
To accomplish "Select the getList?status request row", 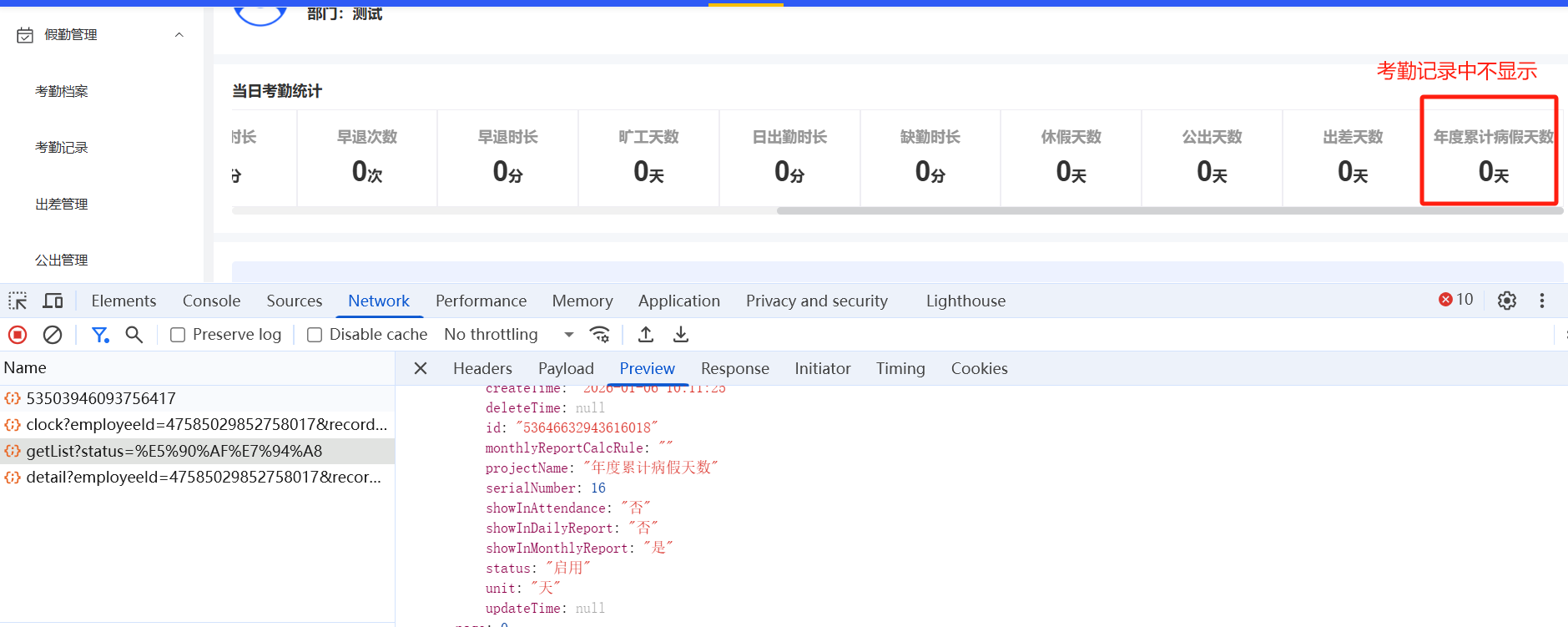I will (174, 451).
